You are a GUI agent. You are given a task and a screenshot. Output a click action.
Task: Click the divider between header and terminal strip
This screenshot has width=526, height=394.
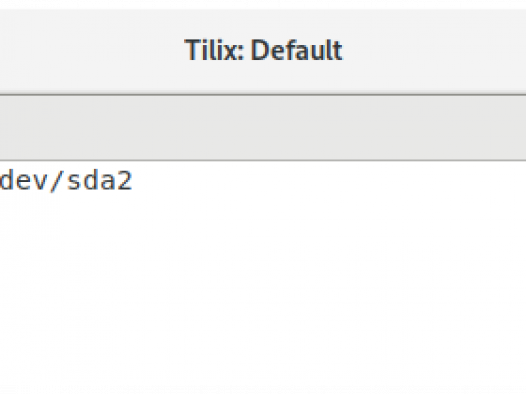[x=263, y=95]
